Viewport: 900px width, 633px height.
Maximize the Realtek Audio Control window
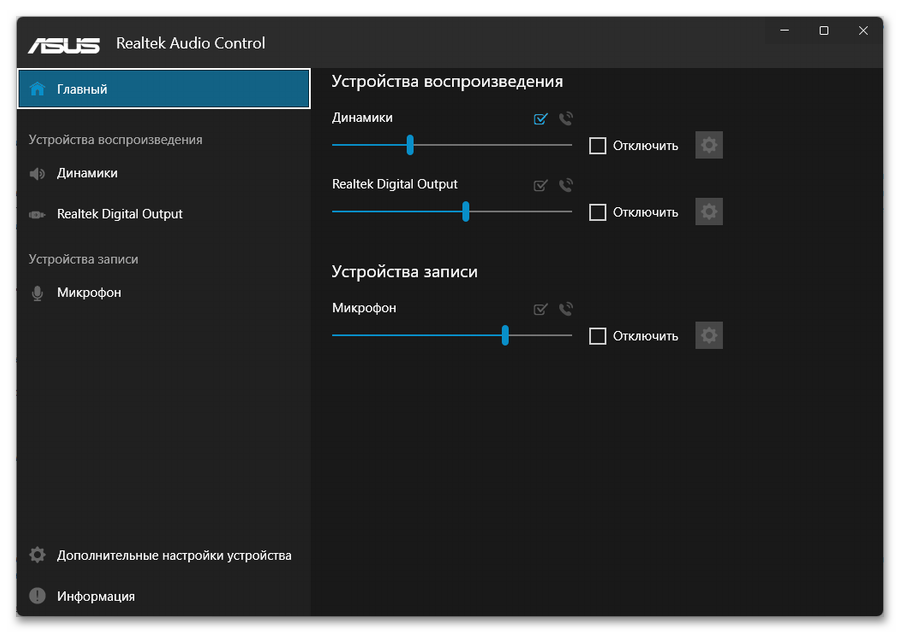click(824, 30)
